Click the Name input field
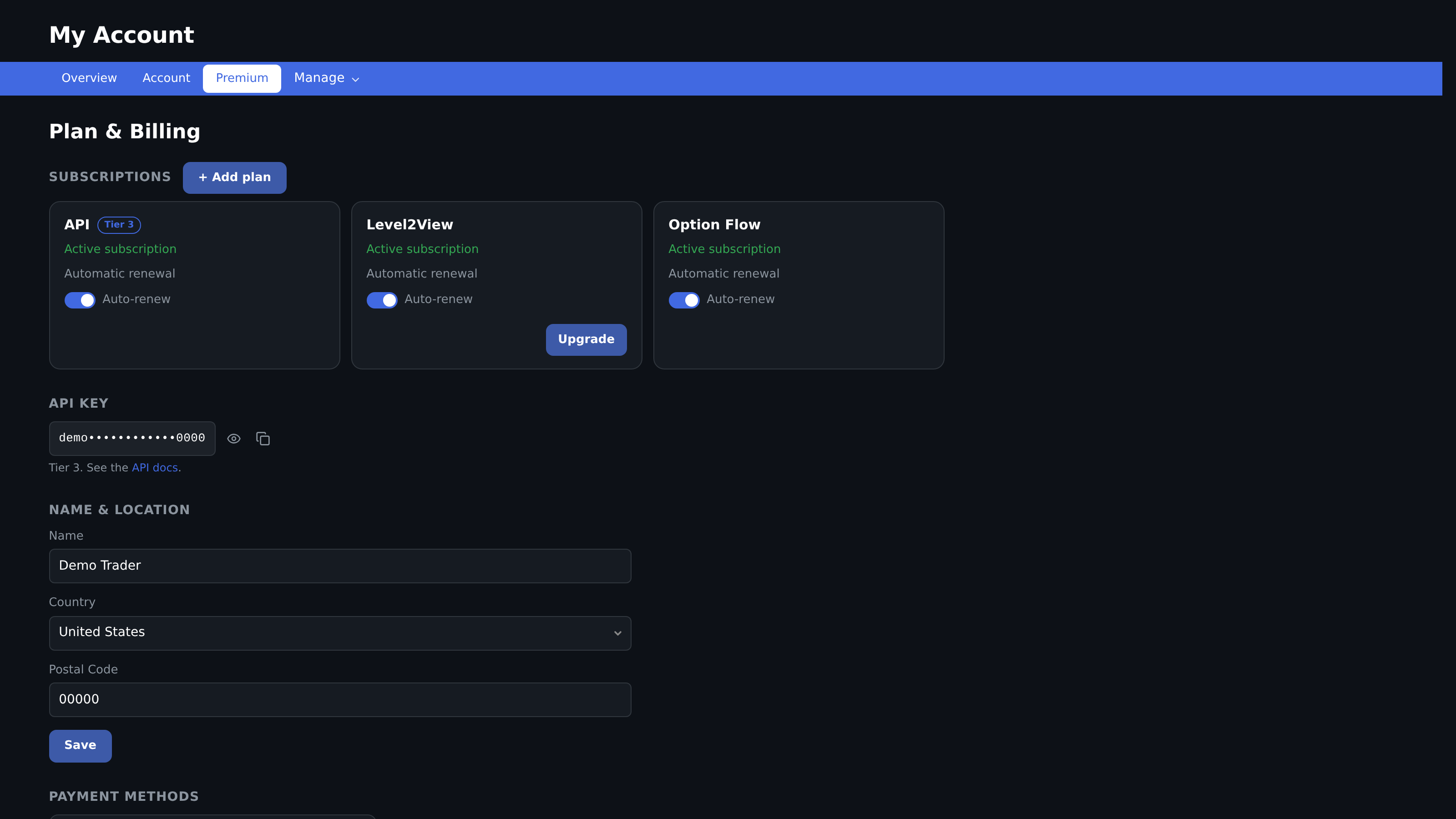Screen dimensions: 1456x819 [340, 566]
